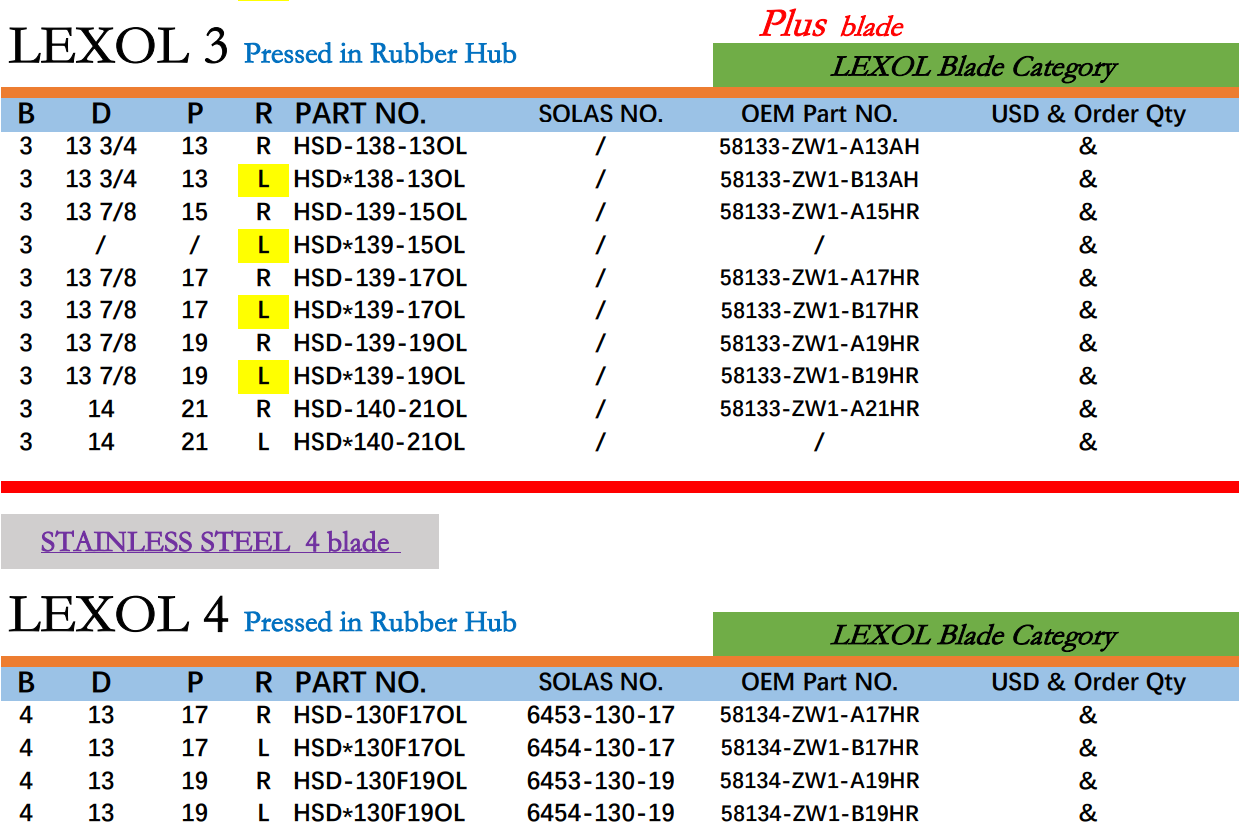Click OEM part 58134-ZW1-B17HR
The width and height of the screenshot is (1240, 837).
(x=819, y=748)
